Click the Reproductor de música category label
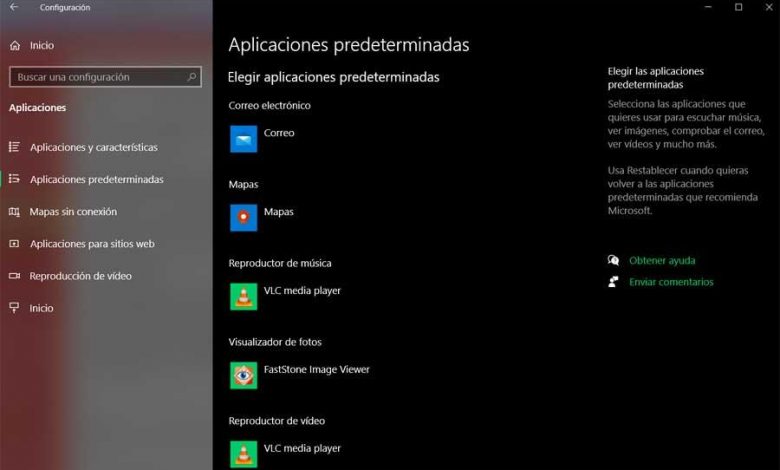 point(280,263)
